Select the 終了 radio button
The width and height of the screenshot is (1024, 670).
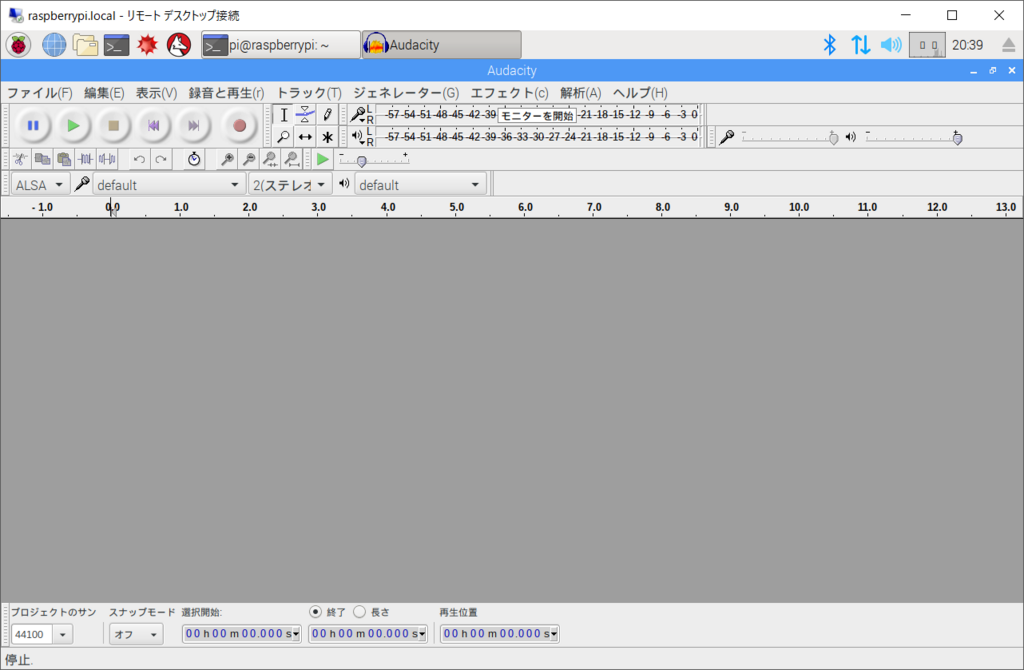315,612
